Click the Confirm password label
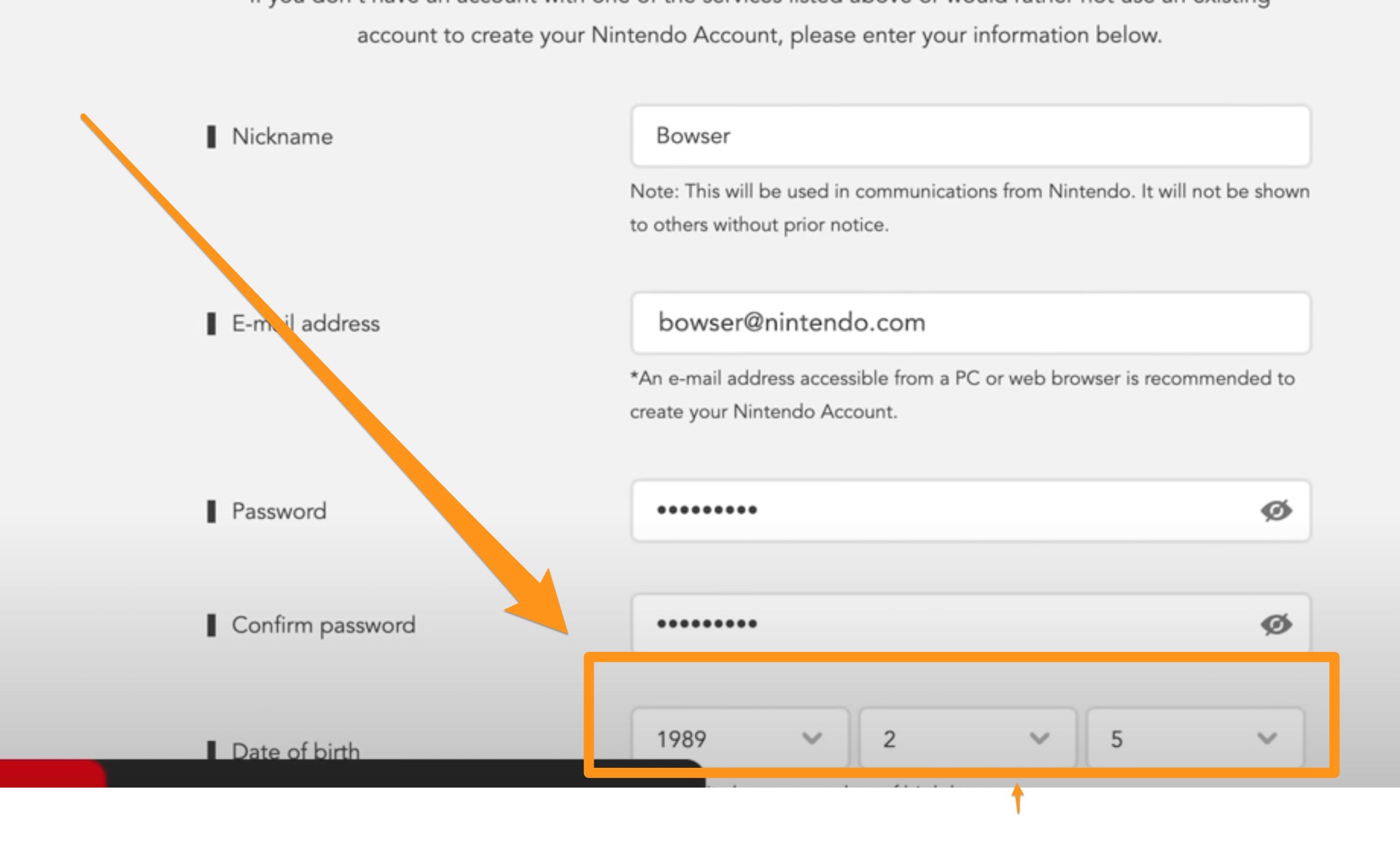1400x843 pixels. (324, 625)
